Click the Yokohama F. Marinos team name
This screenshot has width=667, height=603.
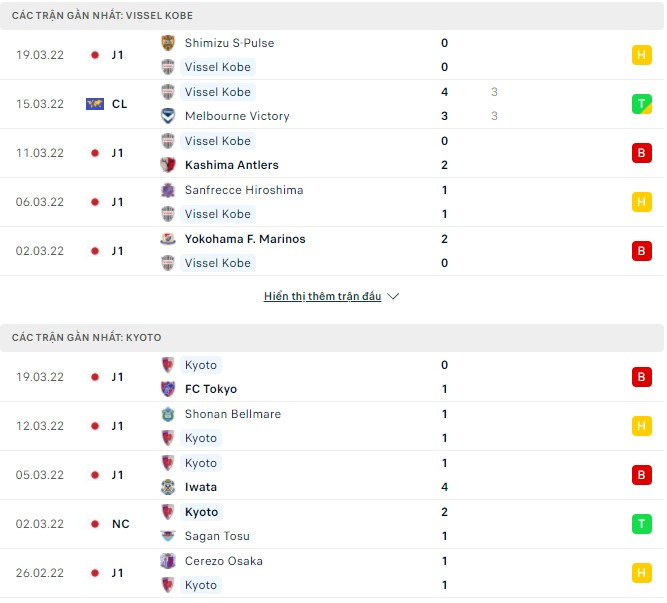point(245,239)
